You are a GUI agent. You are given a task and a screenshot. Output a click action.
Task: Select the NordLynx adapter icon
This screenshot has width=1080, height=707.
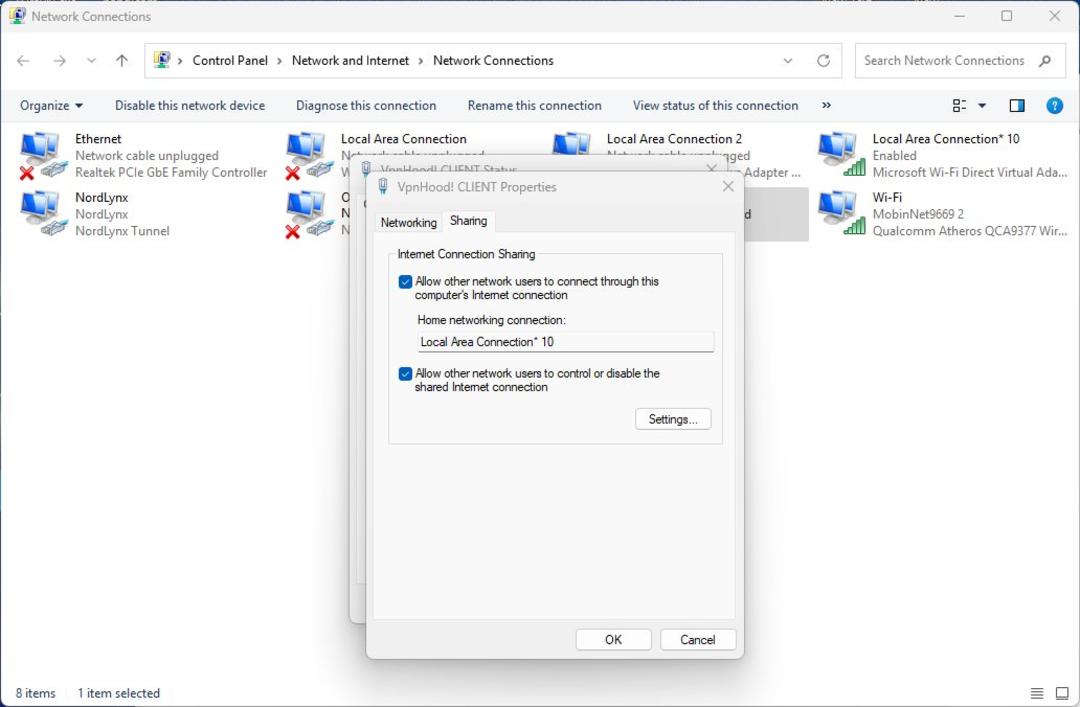43,214
